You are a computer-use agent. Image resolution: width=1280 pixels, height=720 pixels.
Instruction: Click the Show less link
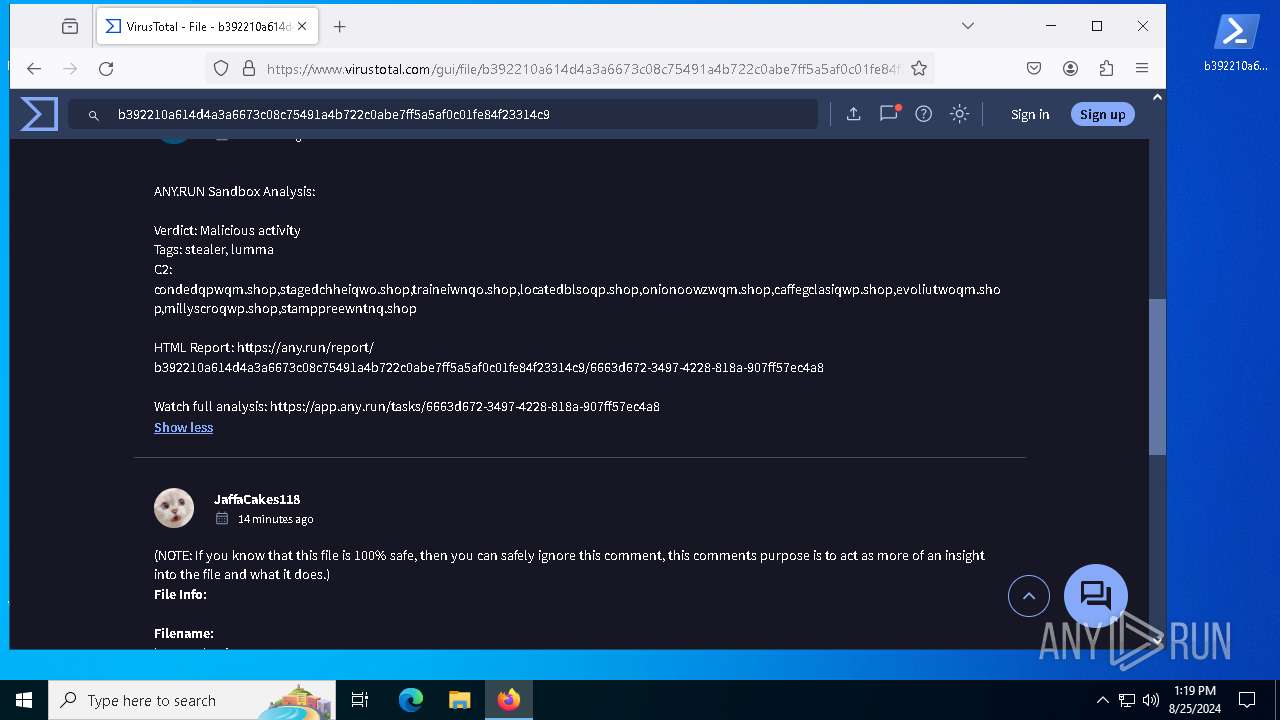pyautogui.click(x=183, y=427)
